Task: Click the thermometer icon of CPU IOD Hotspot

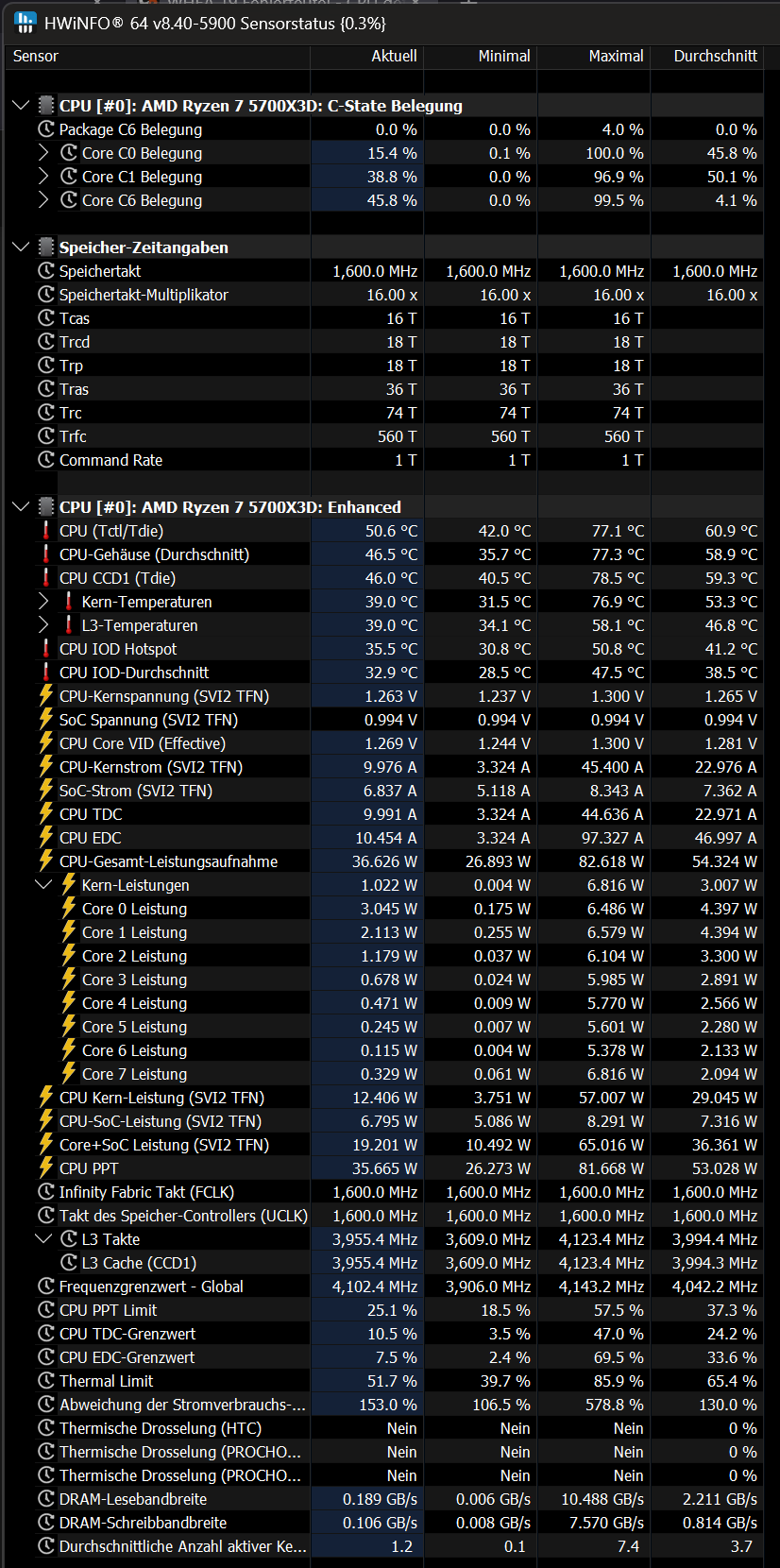Action: click(46, 648)
